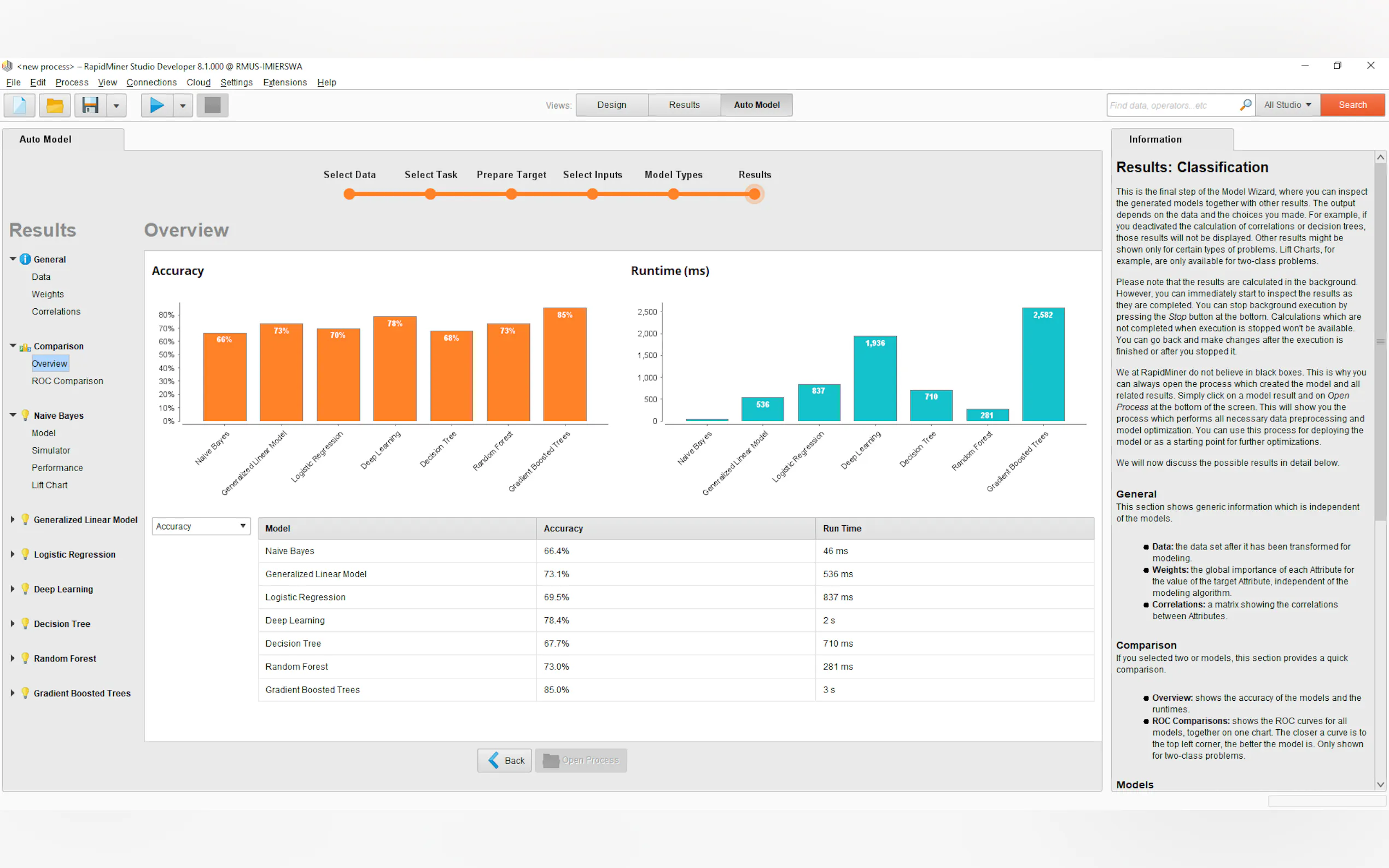
Task: Click the Open Process button
Action: (581, 760)
